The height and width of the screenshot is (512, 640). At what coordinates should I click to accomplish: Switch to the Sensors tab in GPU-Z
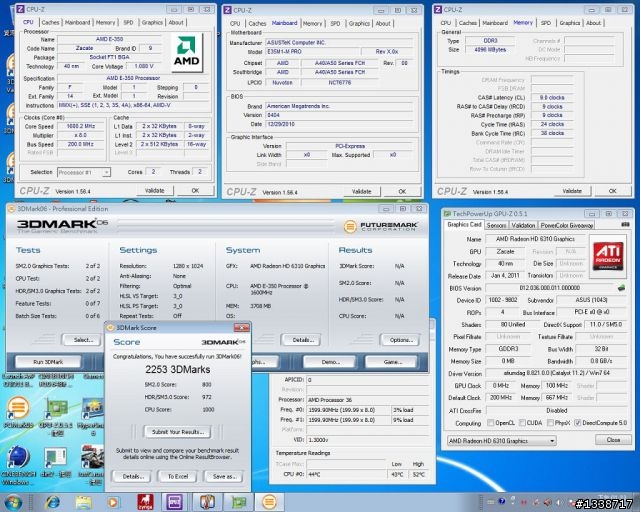[x=496, y=225]
